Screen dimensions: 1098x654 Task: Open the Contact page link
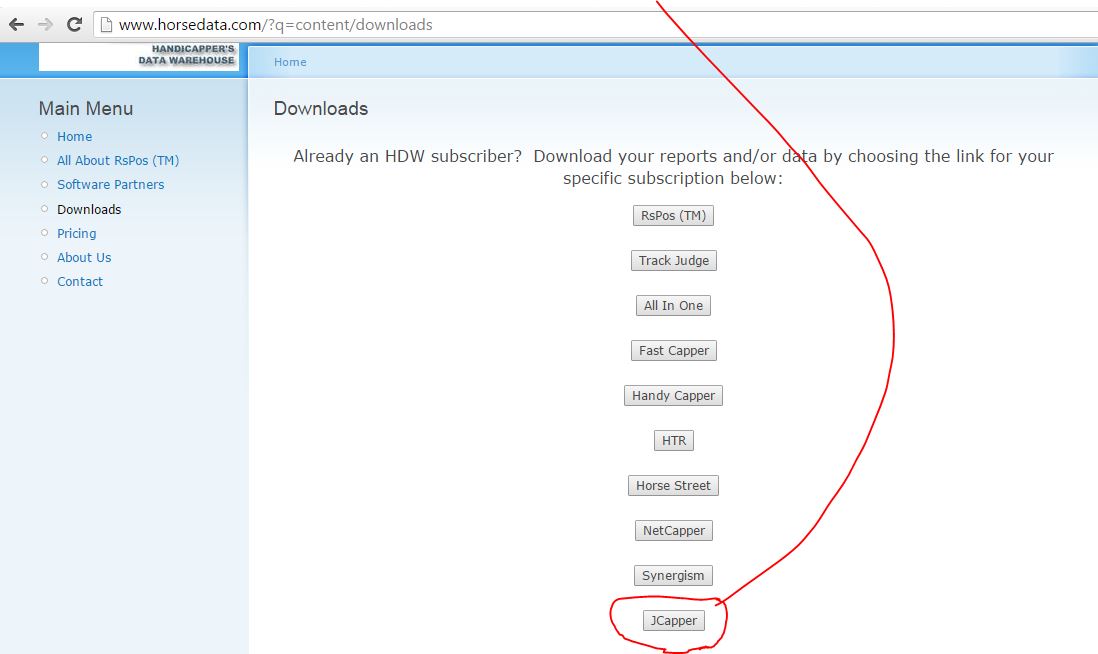(x=80, y=281)
